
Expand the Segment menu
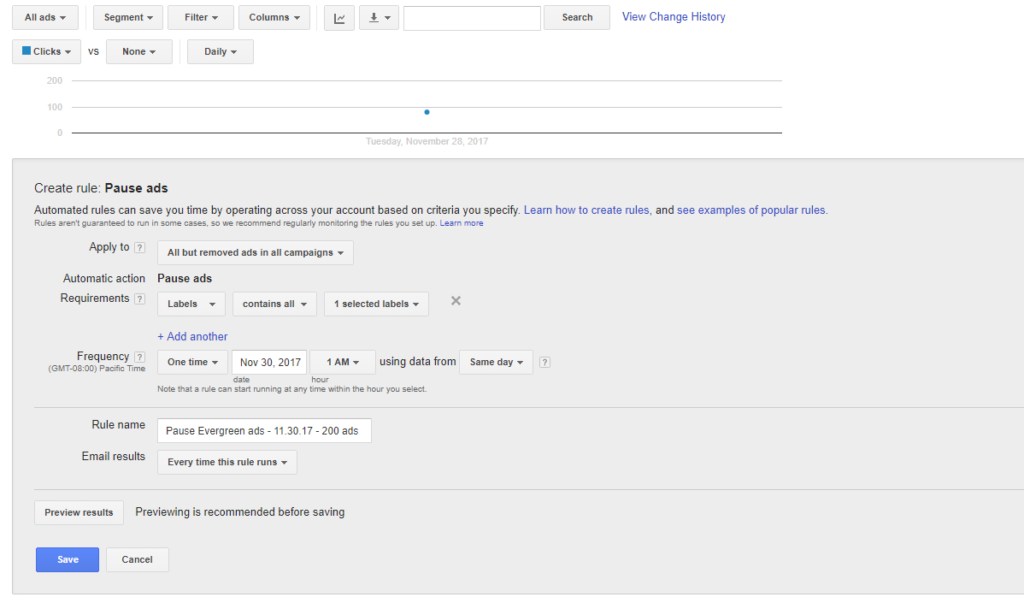pyautogui.click(x=129, y=18)
